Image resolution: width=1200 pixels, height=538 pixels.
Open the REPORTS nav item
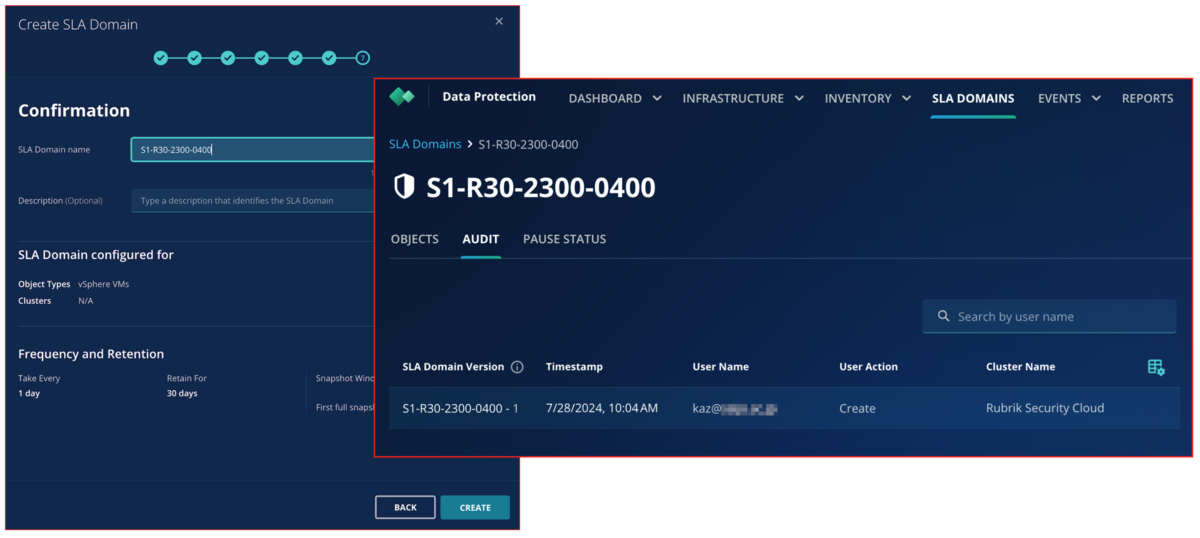tap(1148, 98)
